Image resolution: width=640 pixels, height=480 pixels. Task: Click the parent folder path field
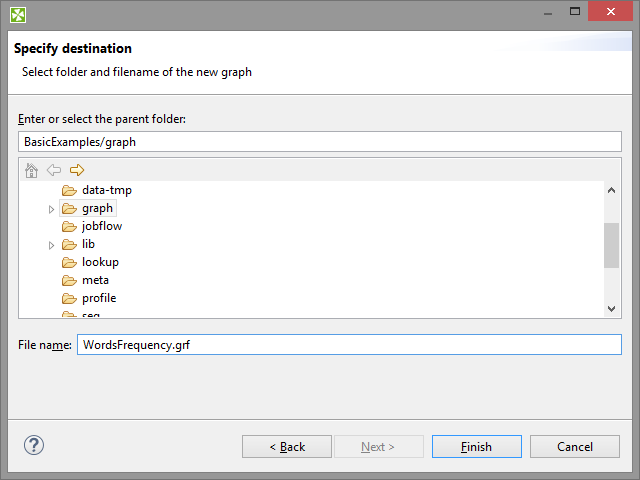click(320, 142)
